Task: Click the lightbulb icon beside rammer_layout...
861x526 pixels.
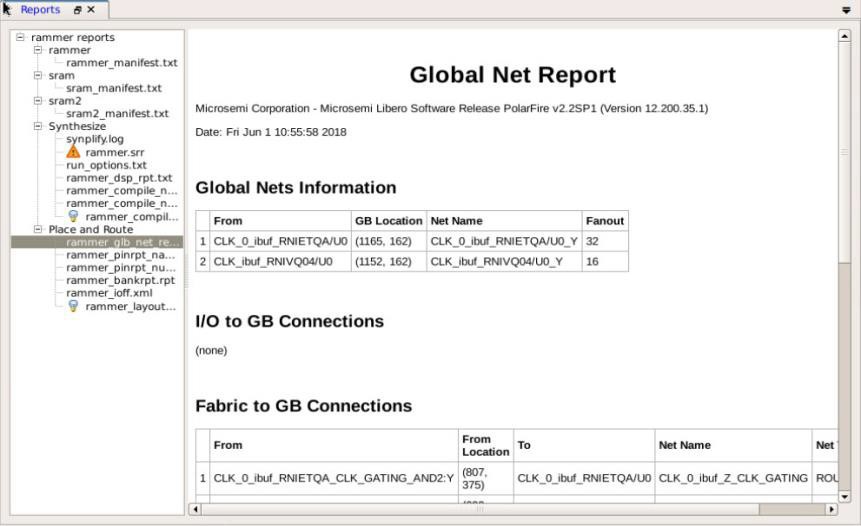Action: (73, 306)
